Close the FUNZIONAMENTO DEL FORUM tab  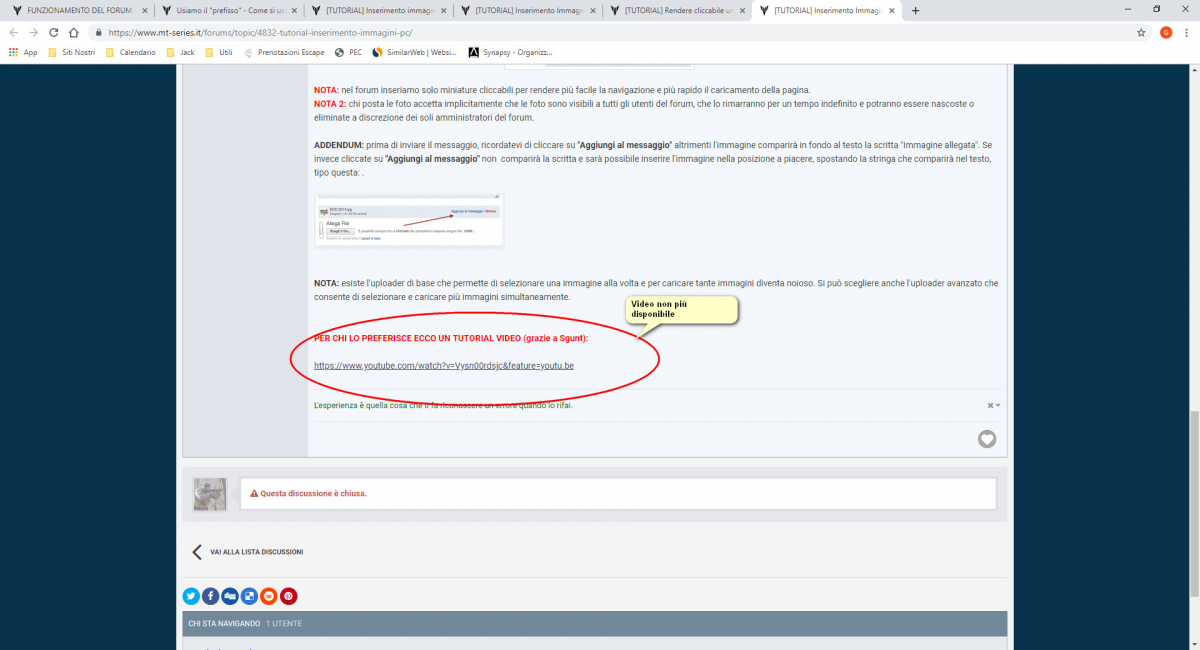point(145,11)
